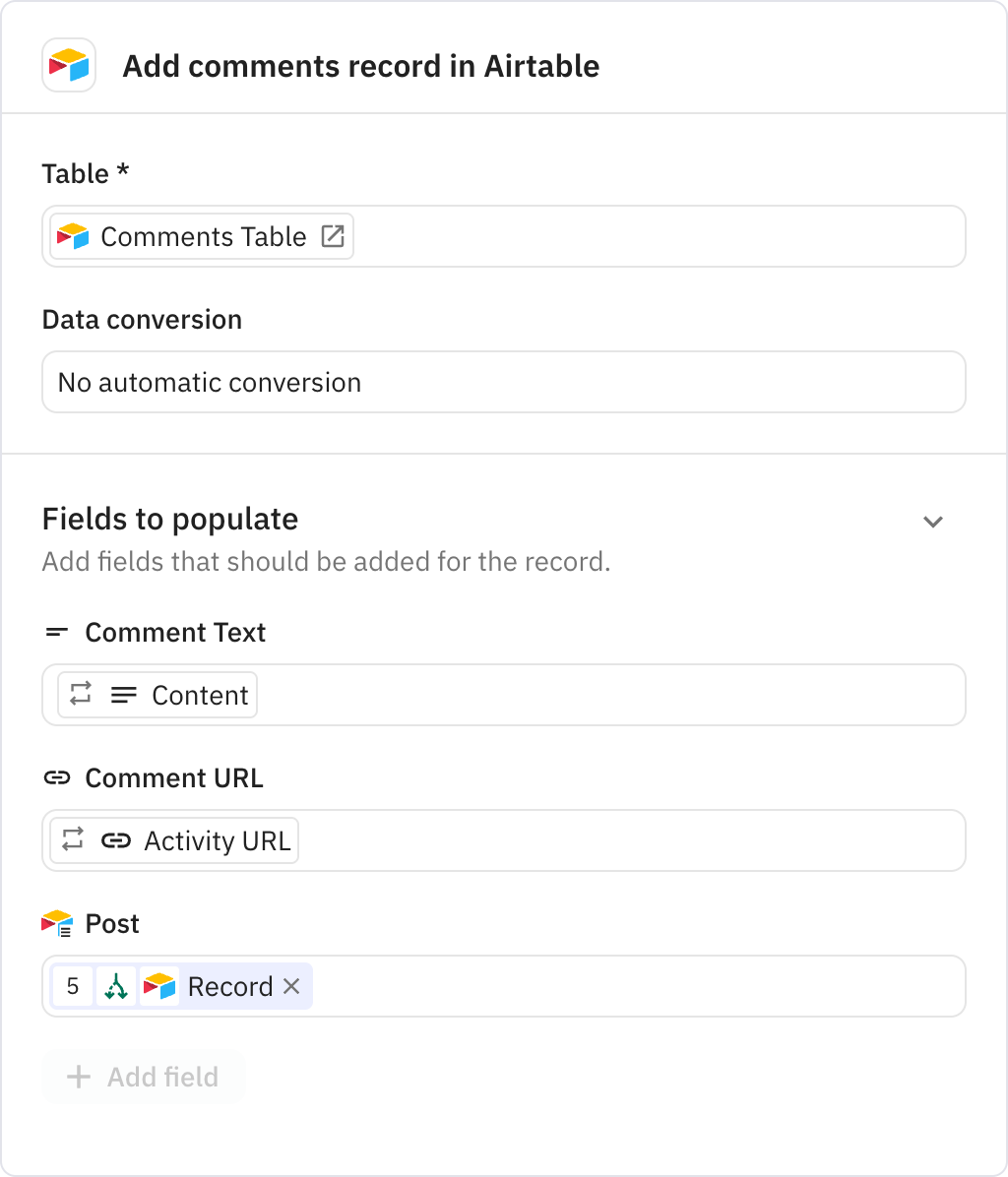Click the text alignment icon beside Comment Text
1008x1177 pixels.
(57, 632)
